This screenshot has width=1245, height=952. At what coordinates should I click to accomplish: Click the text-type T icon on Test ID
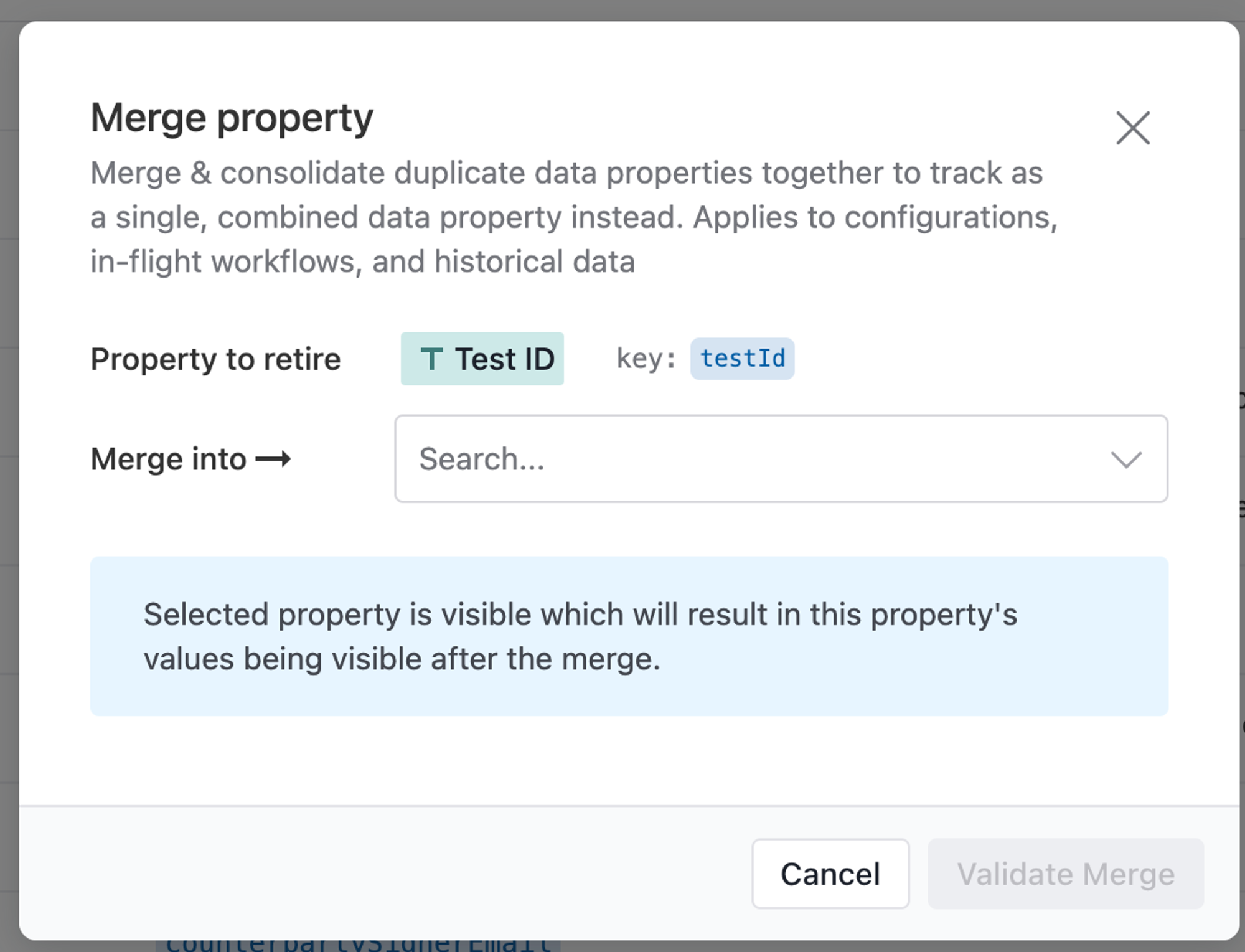[431, 359]
